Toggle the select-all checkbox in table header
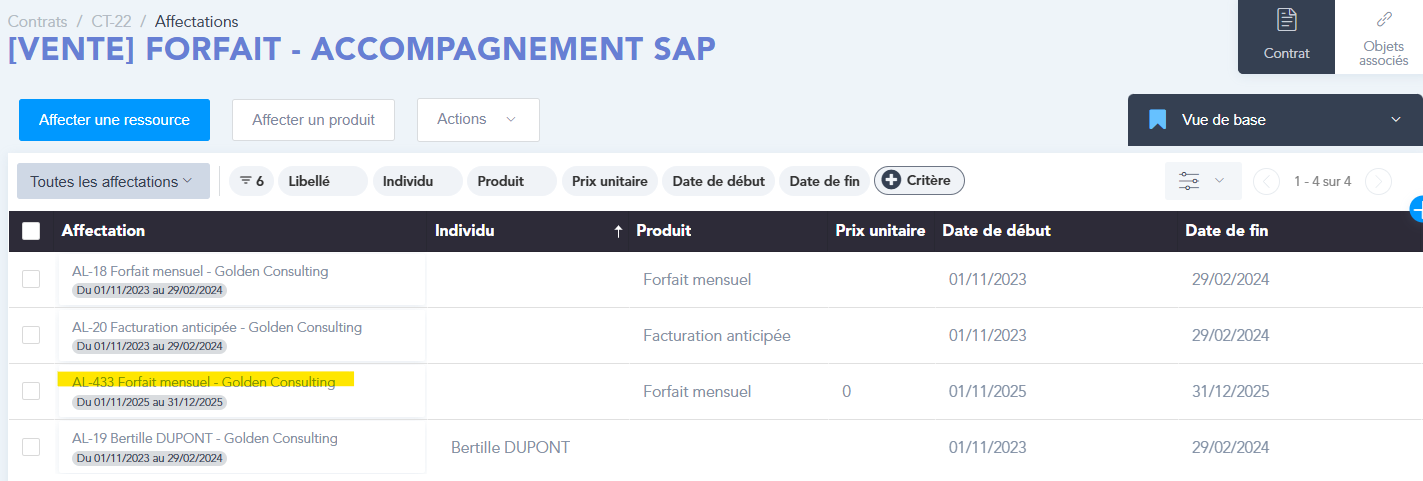The height and width of the screenshot is (481, 1423). 31,231
